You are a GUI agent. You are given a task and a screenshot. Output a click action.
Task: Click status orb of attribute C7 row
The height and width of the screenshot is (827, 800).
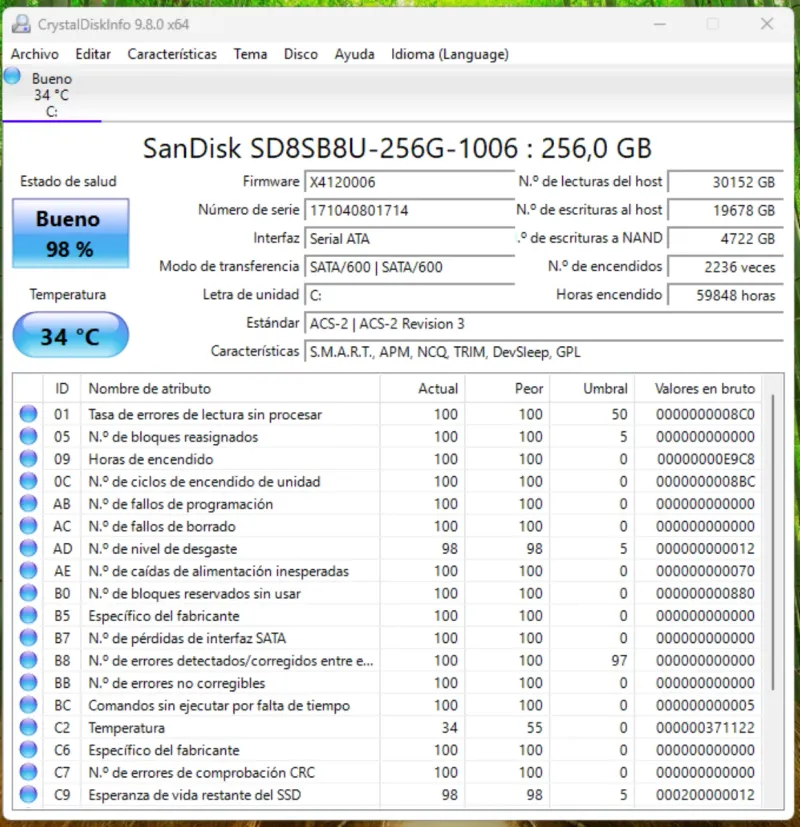click(28, 772)
